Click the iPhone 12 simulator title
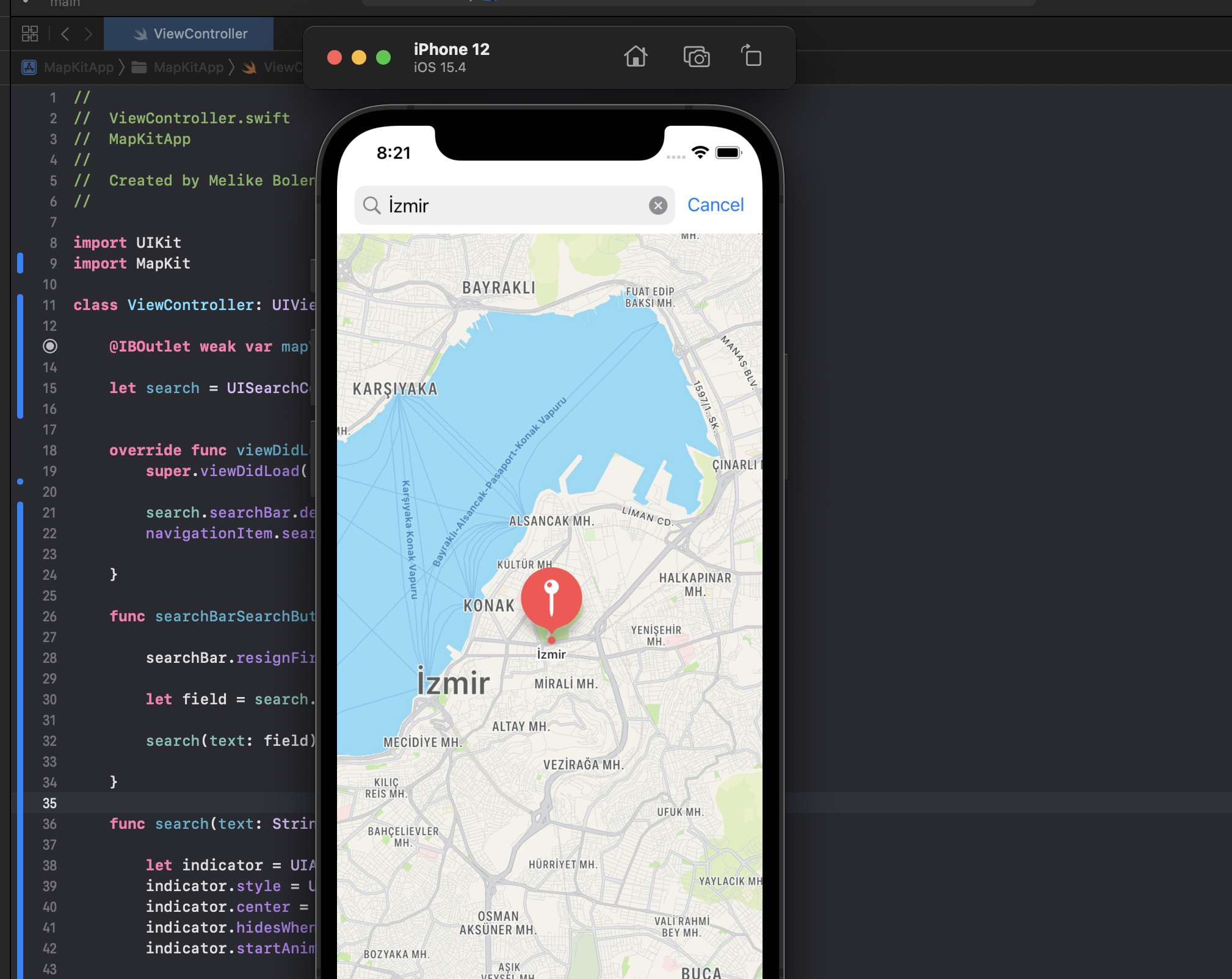Image resolution: width=1232 pixels, height=979 pixels. click(451, 49)
